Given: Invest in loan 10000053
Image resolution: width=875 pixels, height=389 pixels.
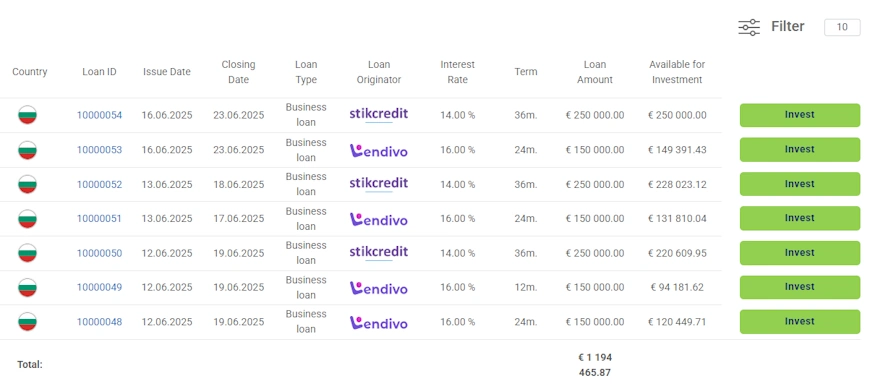Looking at the screenshot, I should click(800, 150).
